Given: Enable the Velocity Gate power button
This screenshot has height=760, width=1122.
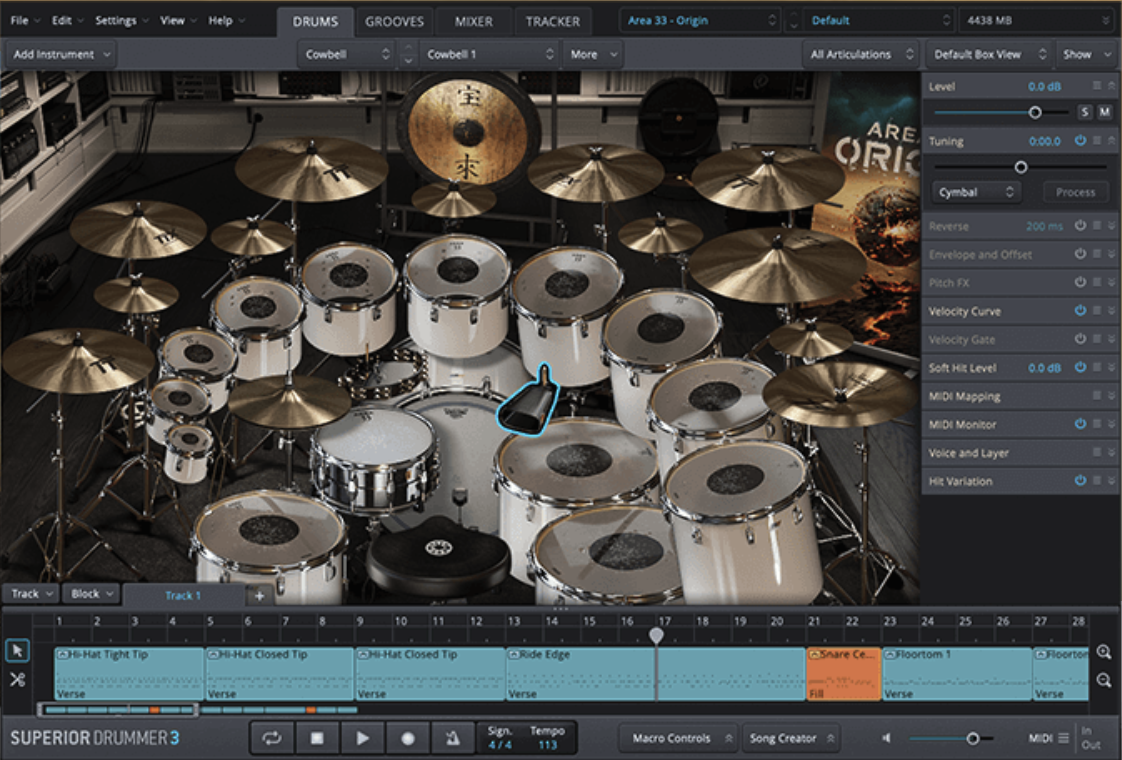Looking at the screenshot, I should (x=1080, y=339).
